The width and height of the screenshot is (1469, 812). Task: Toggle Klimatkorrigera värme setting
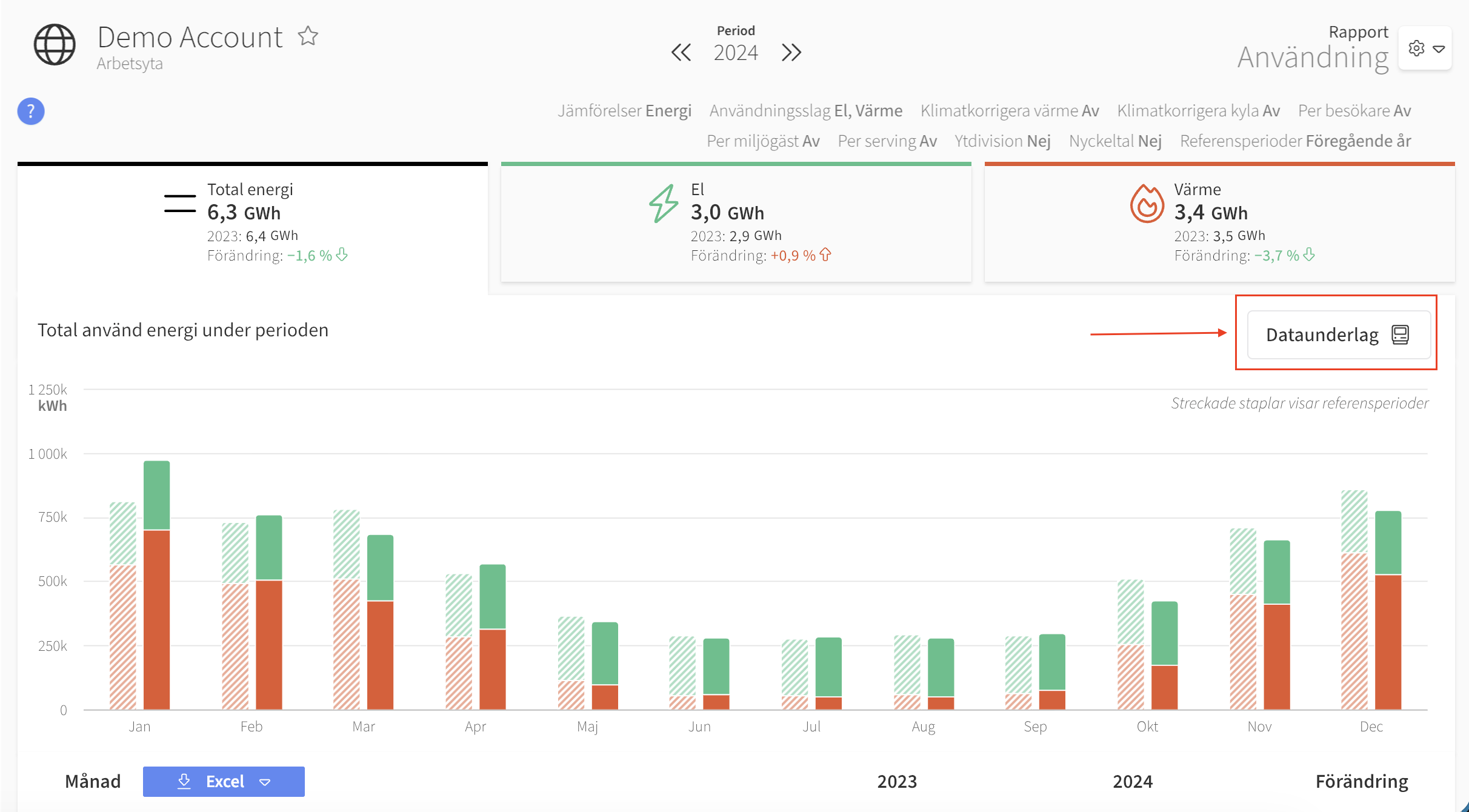tap(1009, 111)
